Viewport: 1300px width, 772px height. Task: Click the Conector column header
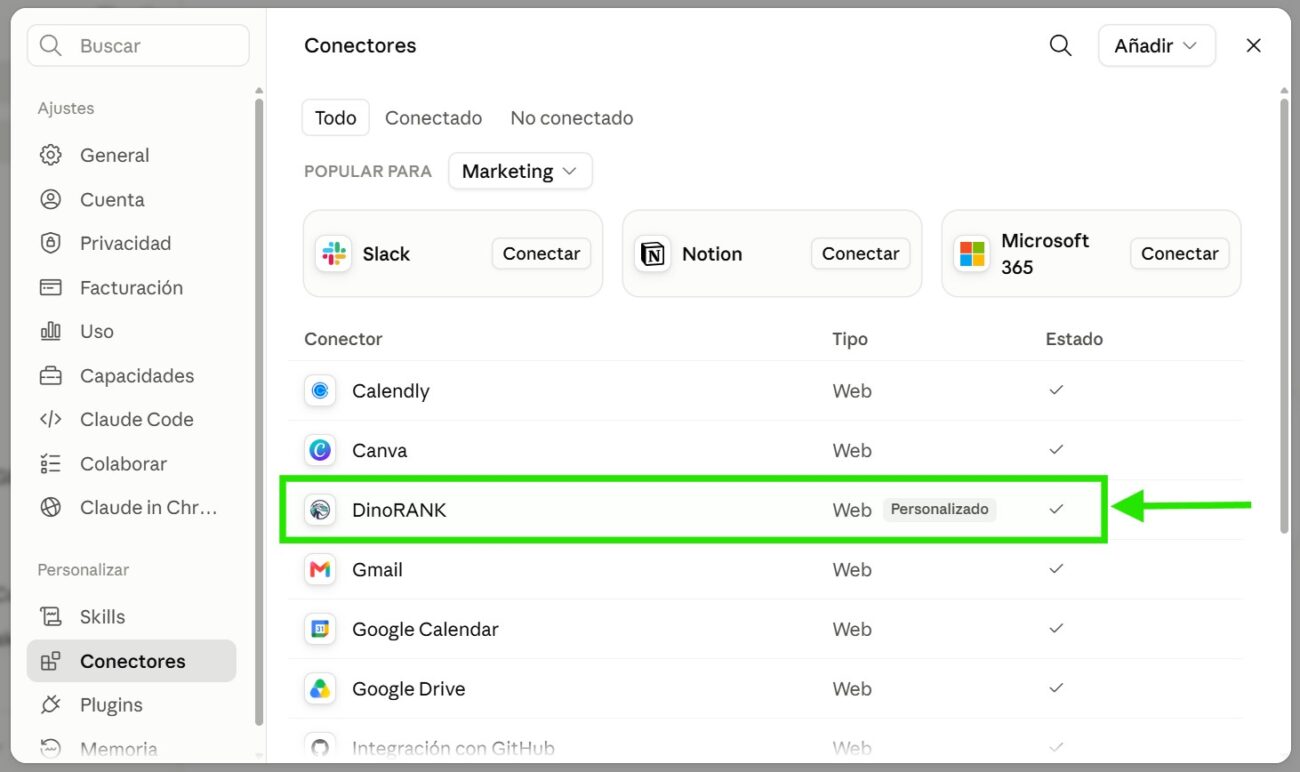[x=343, y=339]
